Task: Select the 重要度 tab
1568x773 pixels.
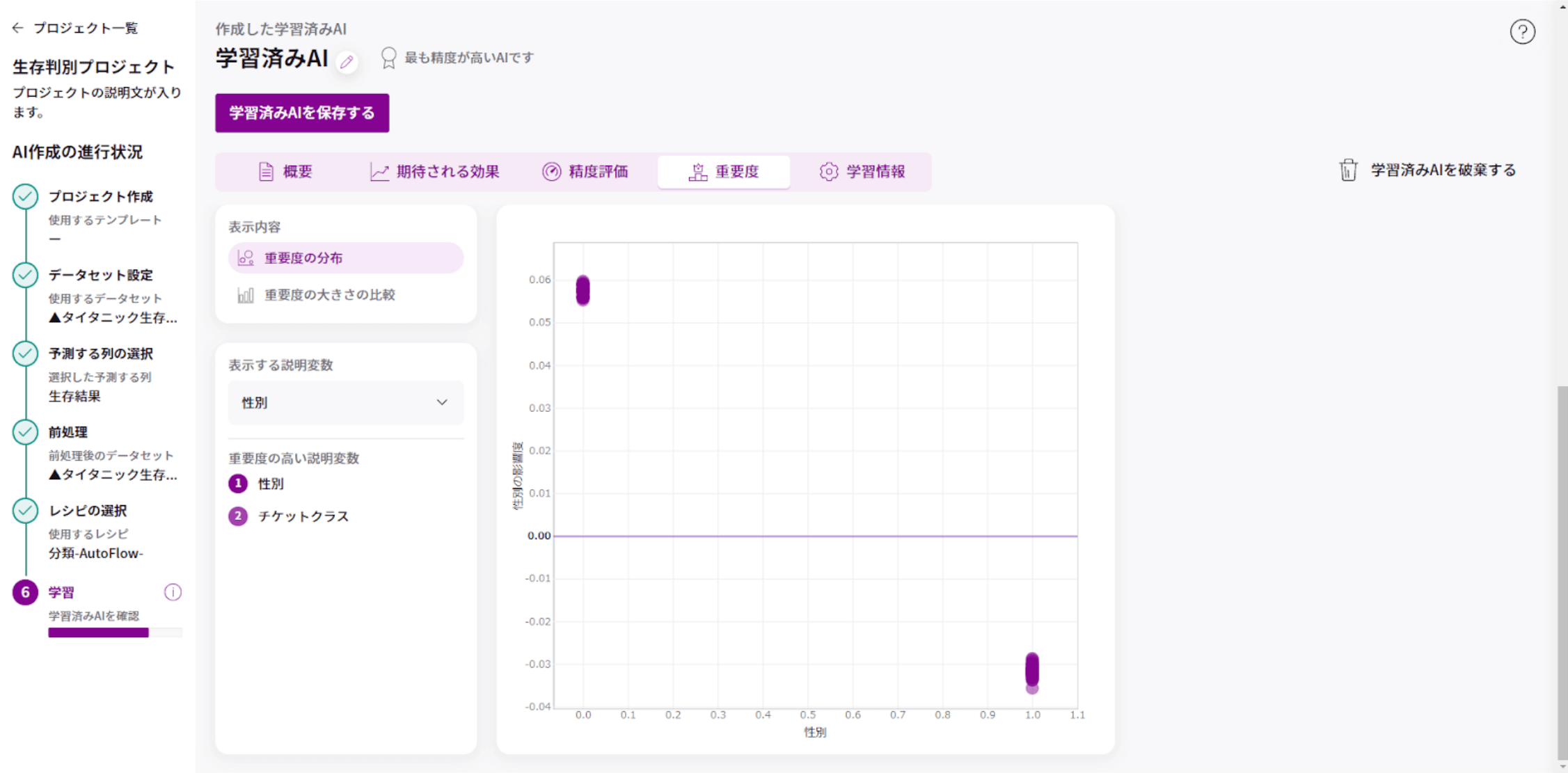Action: [724, 172]
